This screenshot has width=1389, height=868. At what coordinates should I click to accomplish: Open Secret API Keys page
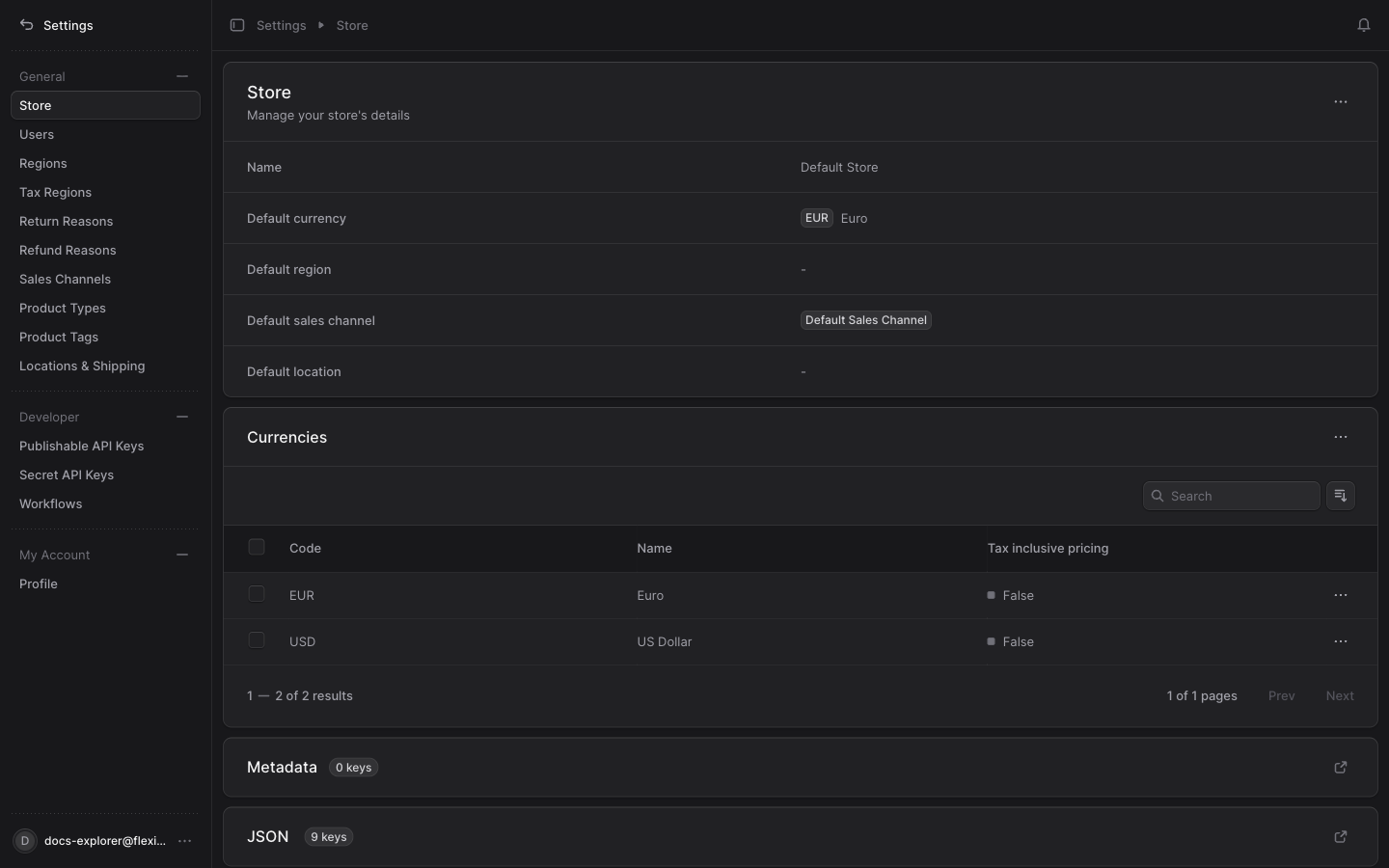coord(105,475)
